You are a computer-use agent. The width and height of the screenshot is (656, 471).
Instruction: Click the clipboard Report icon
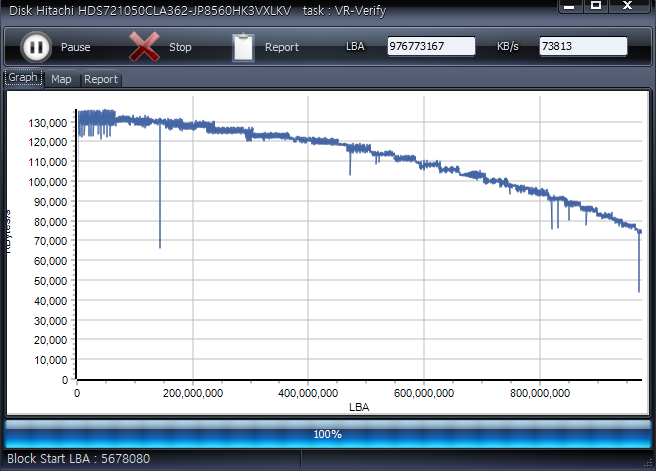tap(243, 47)
